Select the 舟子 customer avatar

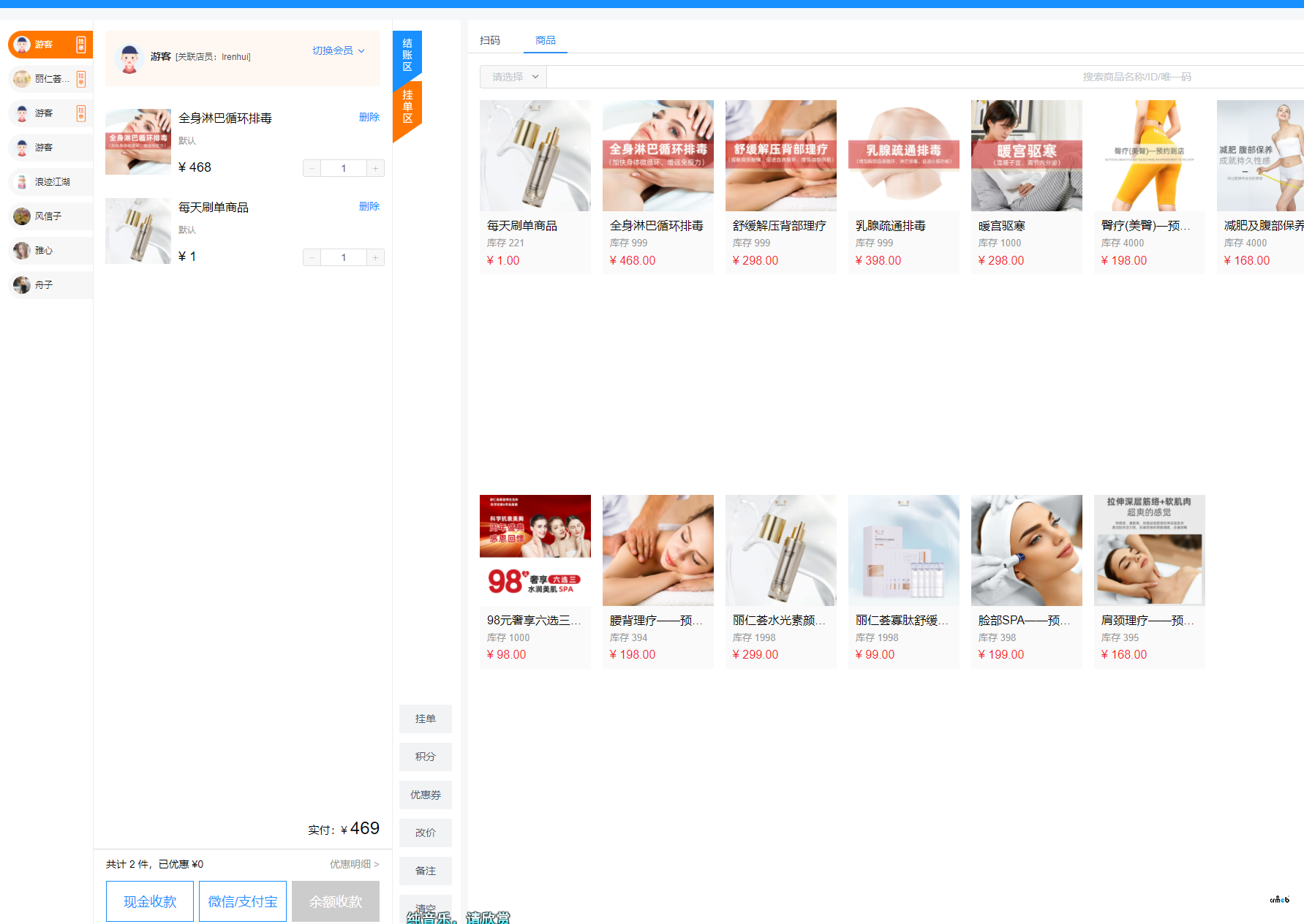pyautogui.click(x=22, y=285)
